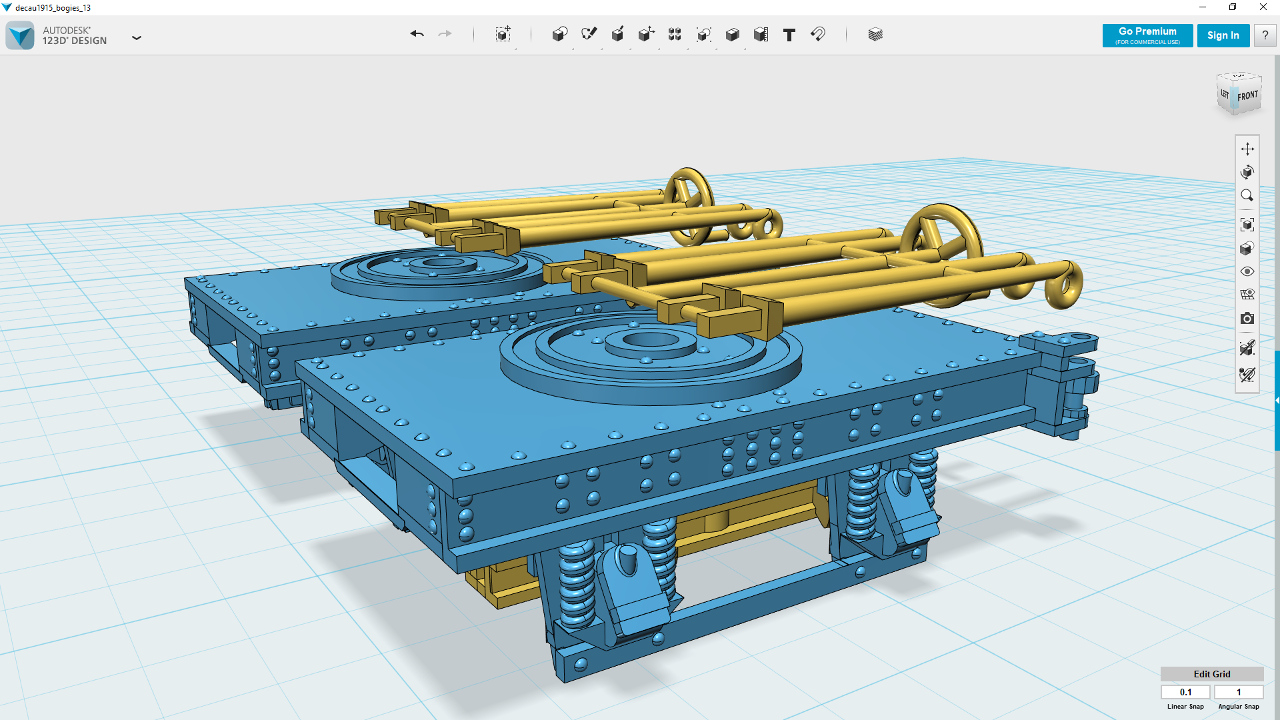Expand the application menu dropdown arrow

pyautogui.click(x=137, y=38)
